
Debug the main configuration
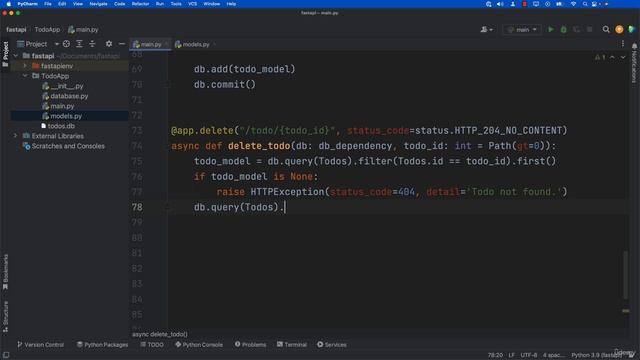click(x=564, y=29)
